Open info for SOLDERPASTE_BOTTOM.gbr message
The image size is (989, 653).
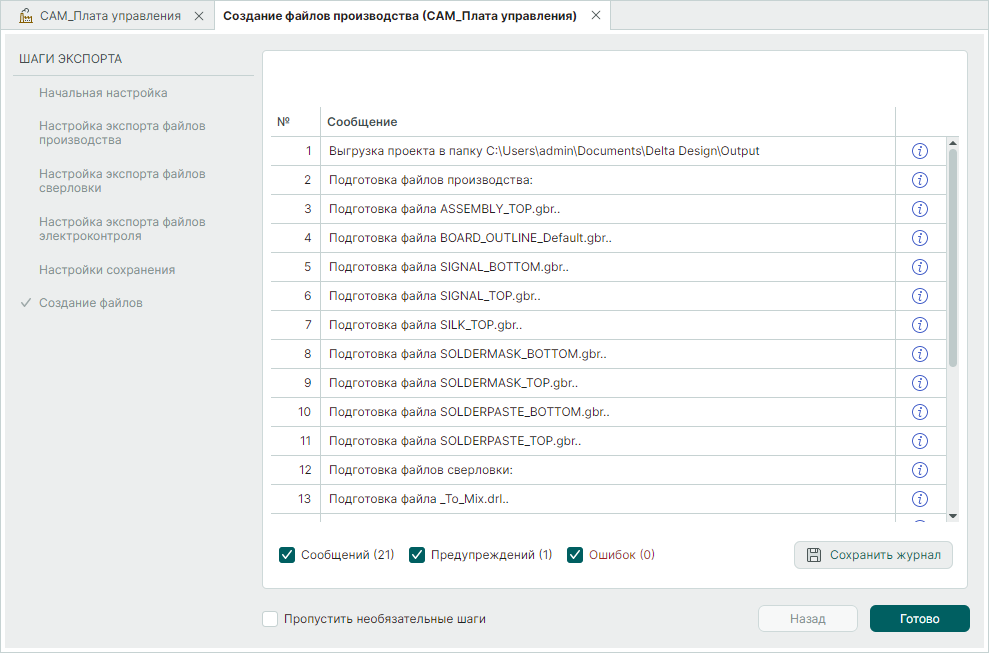pos(920,411)
